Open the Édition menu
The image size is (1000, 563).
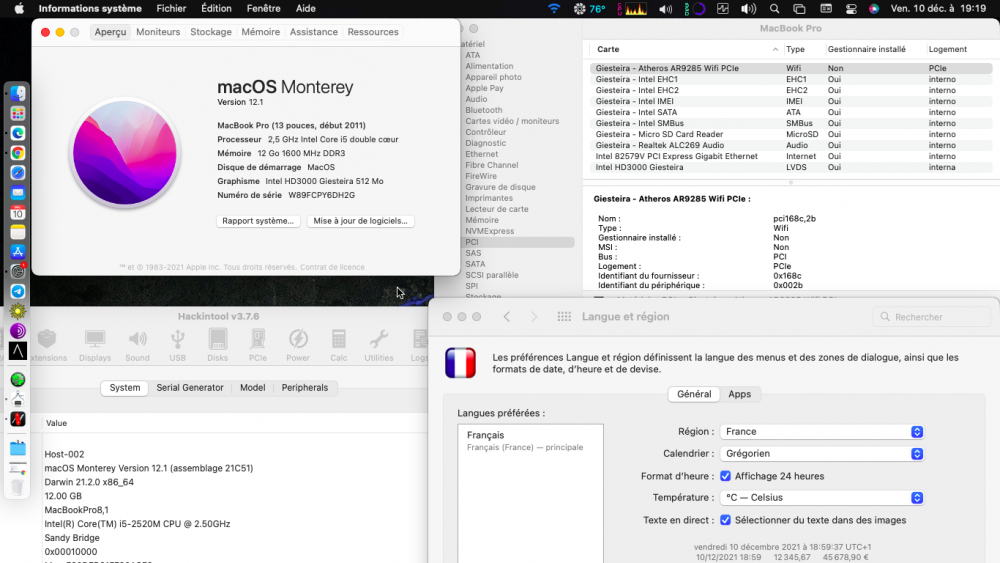pyautogui.click(x=216, y=8)
